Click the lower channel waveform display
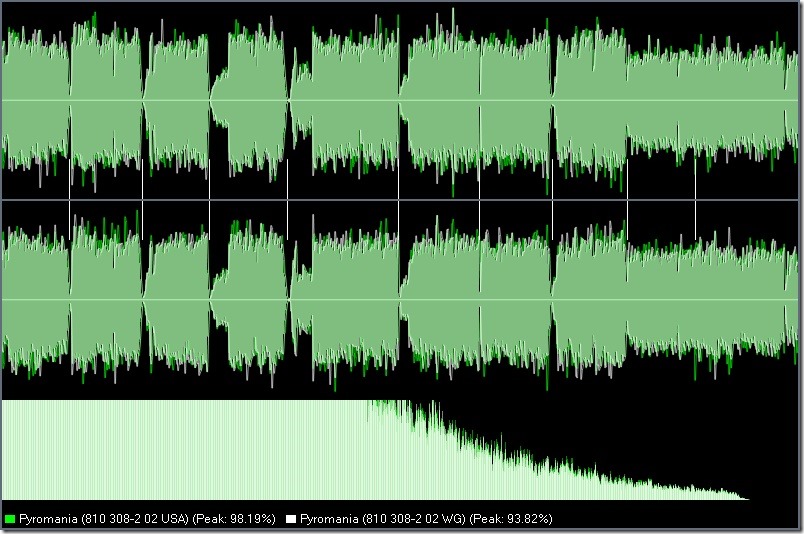Image resolution: width=804 pixels, height=534 pixels. pos(400,300)
